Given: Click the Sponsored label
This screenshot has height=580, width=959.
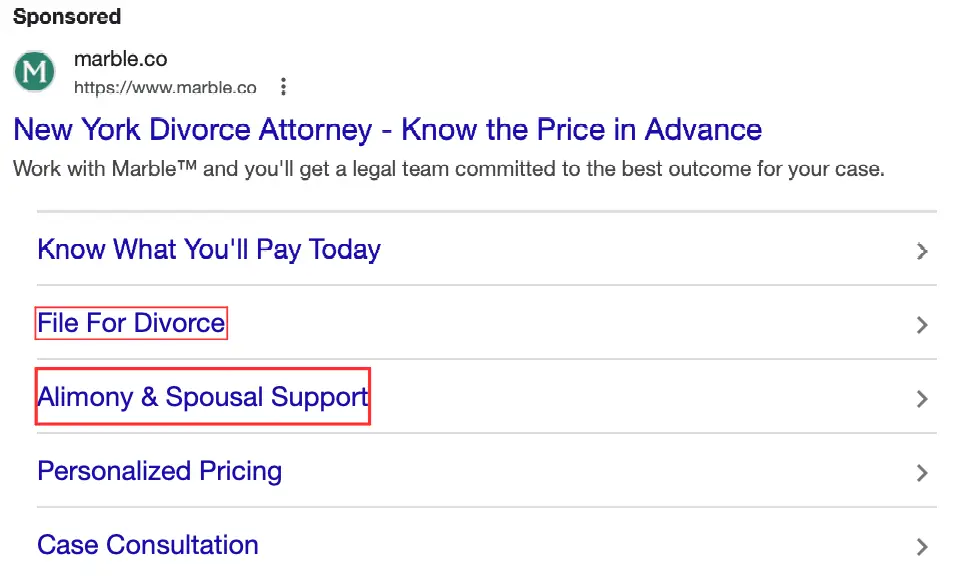Looking at the screenshot, I should [x=66, y=16].
